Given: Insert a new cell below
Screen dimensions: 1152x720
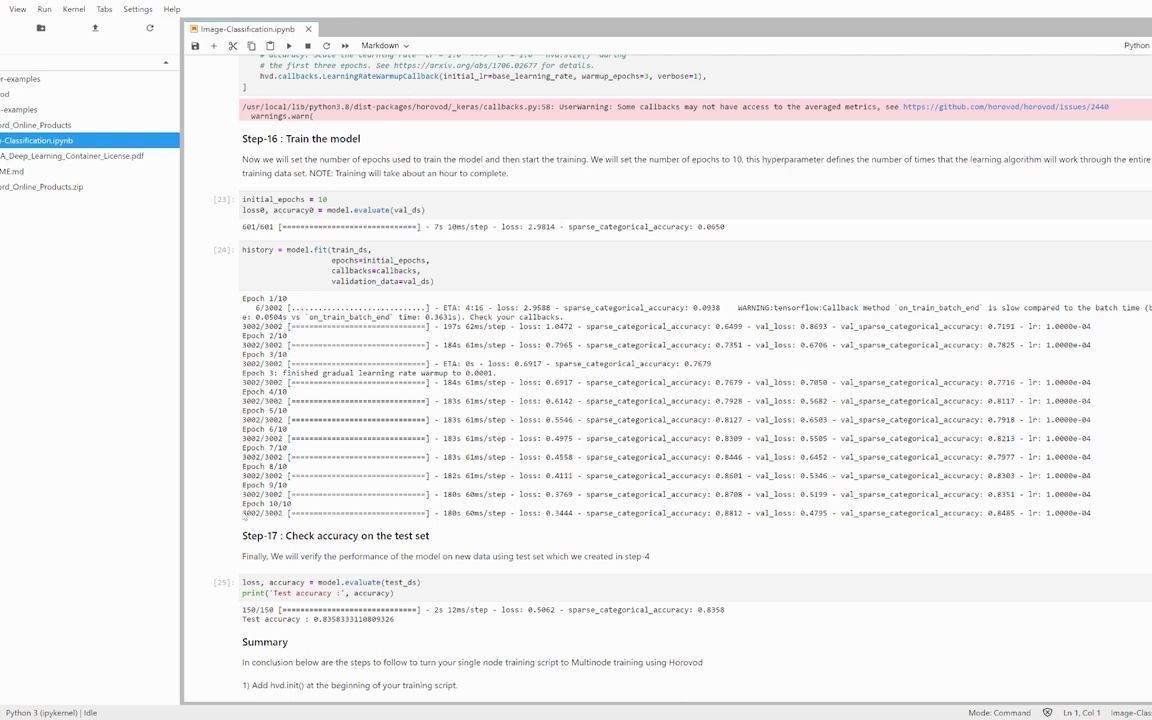Looking at the screenshot, I should [213, 45].
